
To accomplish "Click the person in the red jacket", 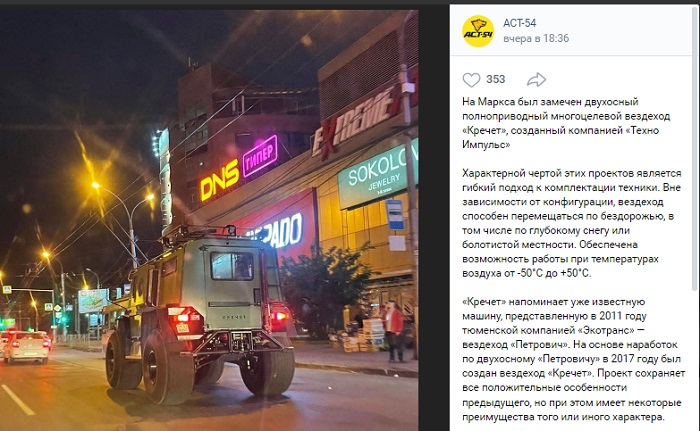I will click(x=394, y=331).
